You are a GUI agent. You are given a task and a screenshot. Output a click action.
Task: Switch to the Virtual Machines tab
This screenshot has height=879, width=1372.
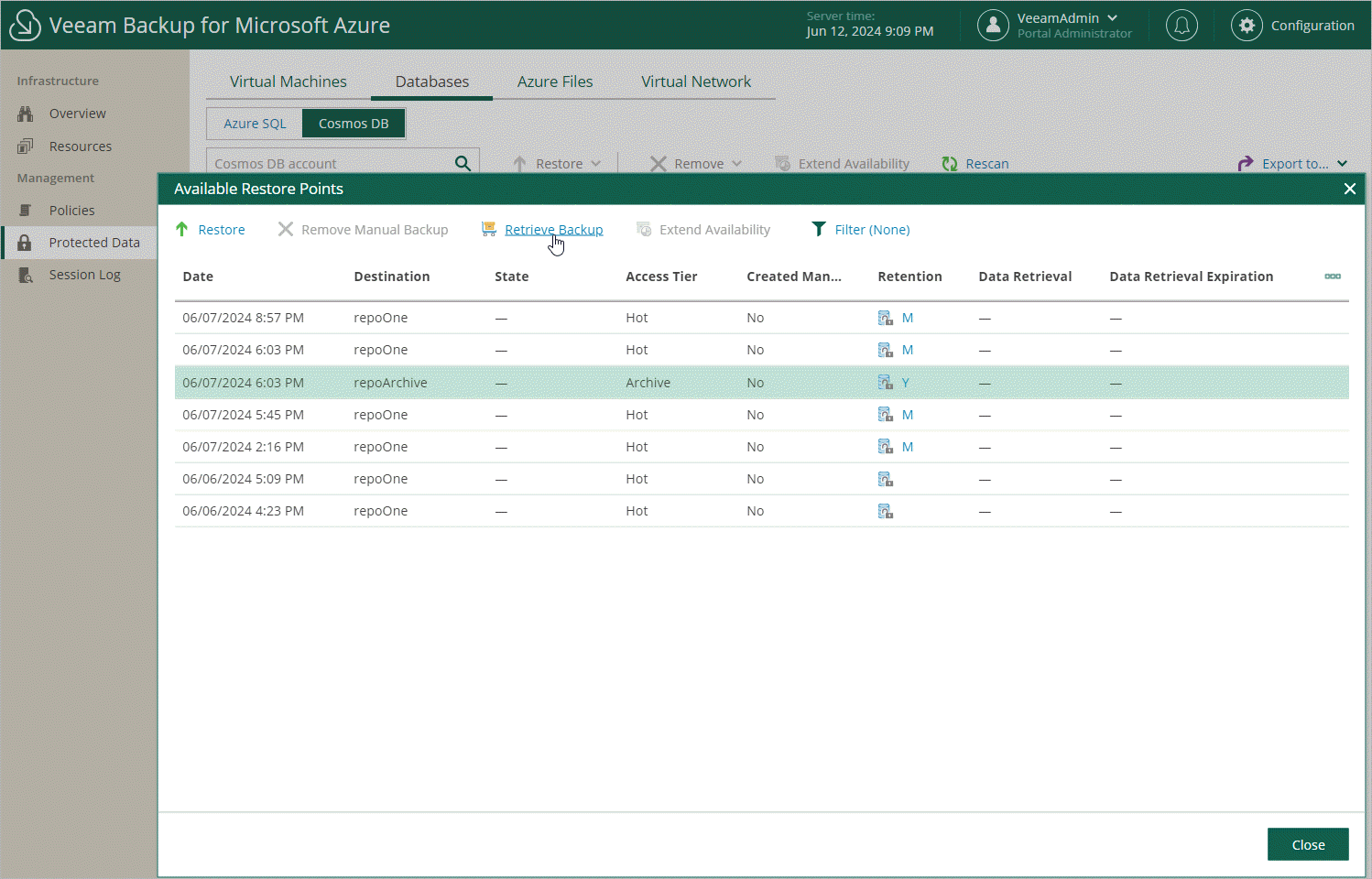click(288, 81)
